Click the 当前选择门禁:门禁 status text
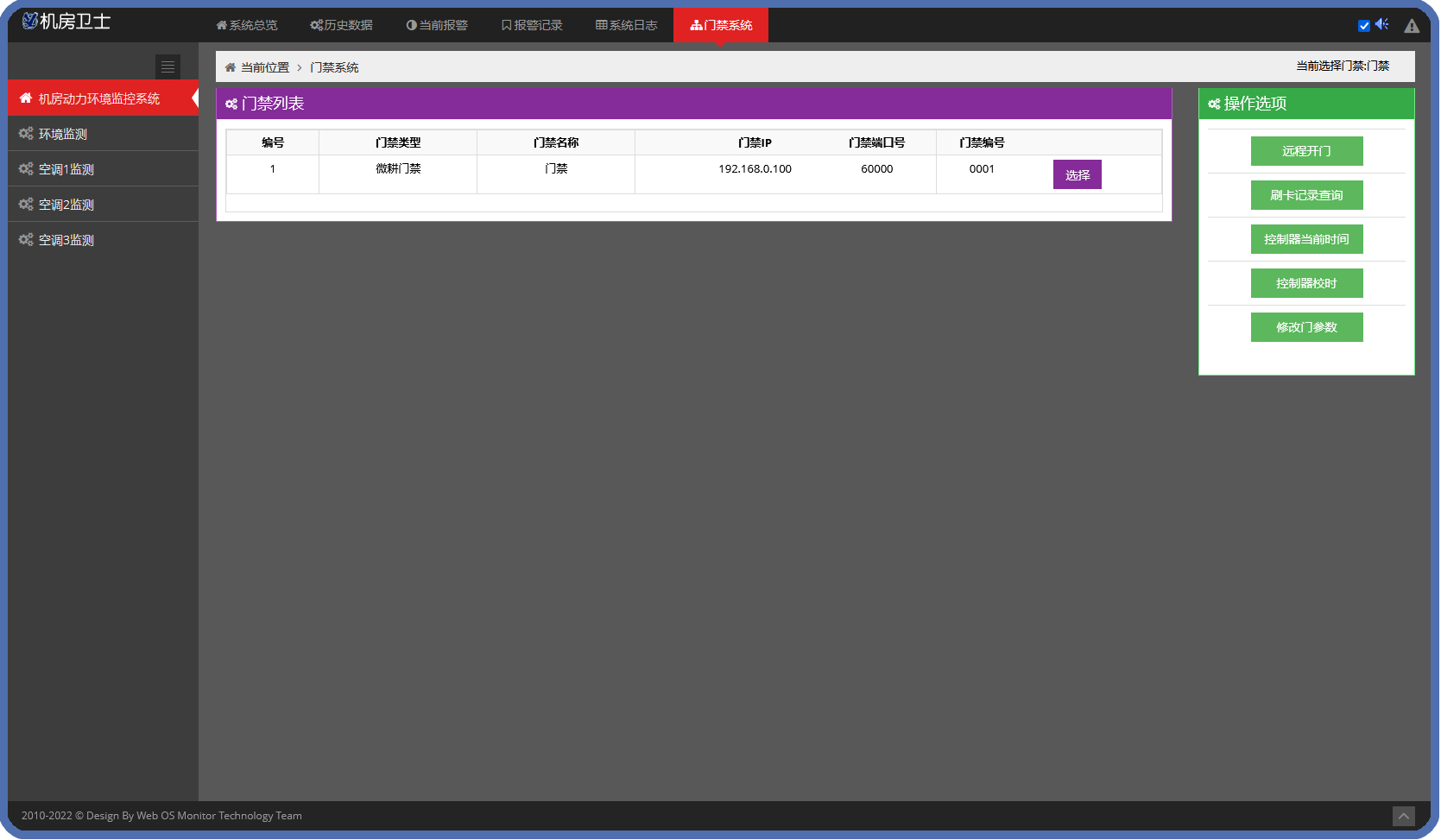Viewport: 1441px width, 840px height. [1343, 66]
